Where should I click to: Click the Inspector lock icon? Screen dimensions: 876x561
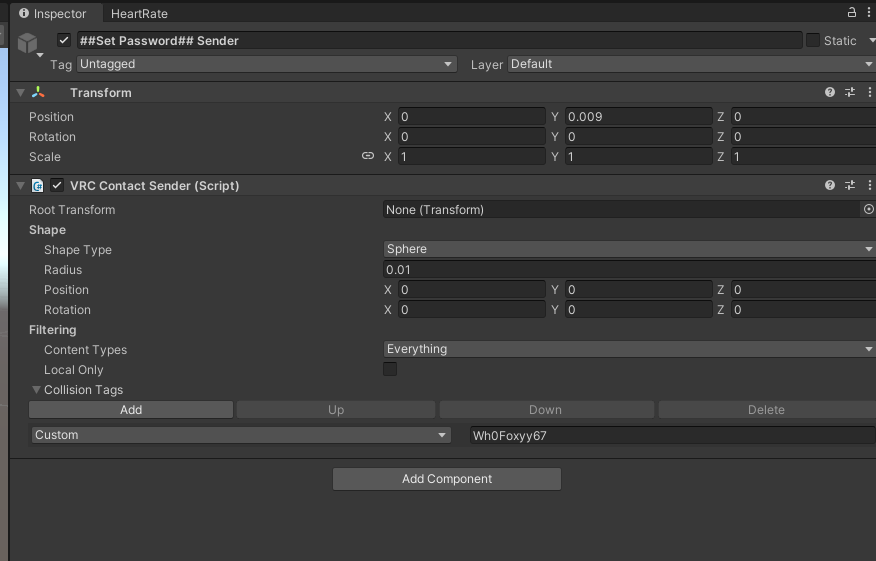[x=852, y=12]
